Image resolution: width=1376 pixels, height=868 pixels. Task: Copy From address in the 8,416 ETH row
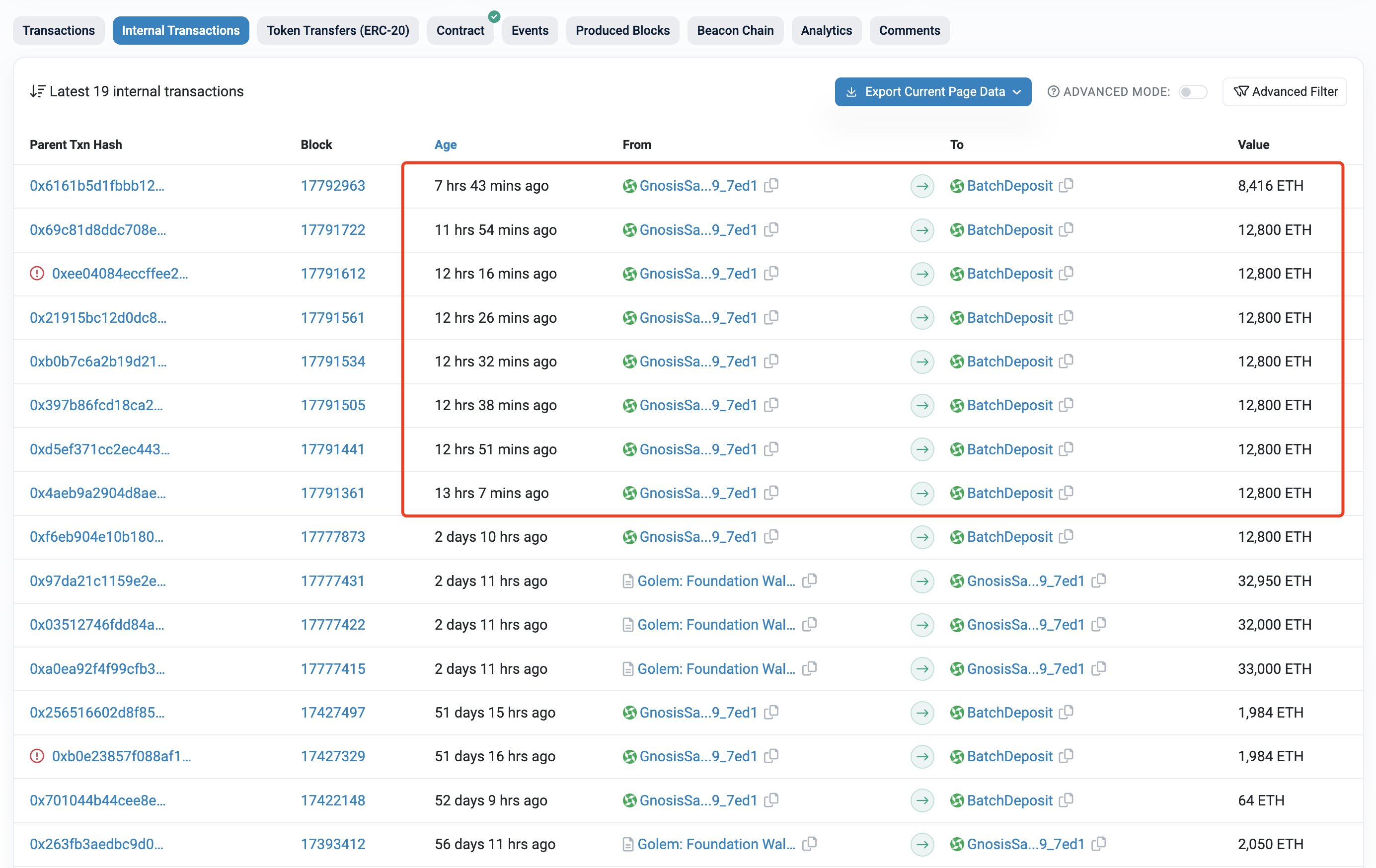pyautogui.click(x=771, y=185)
